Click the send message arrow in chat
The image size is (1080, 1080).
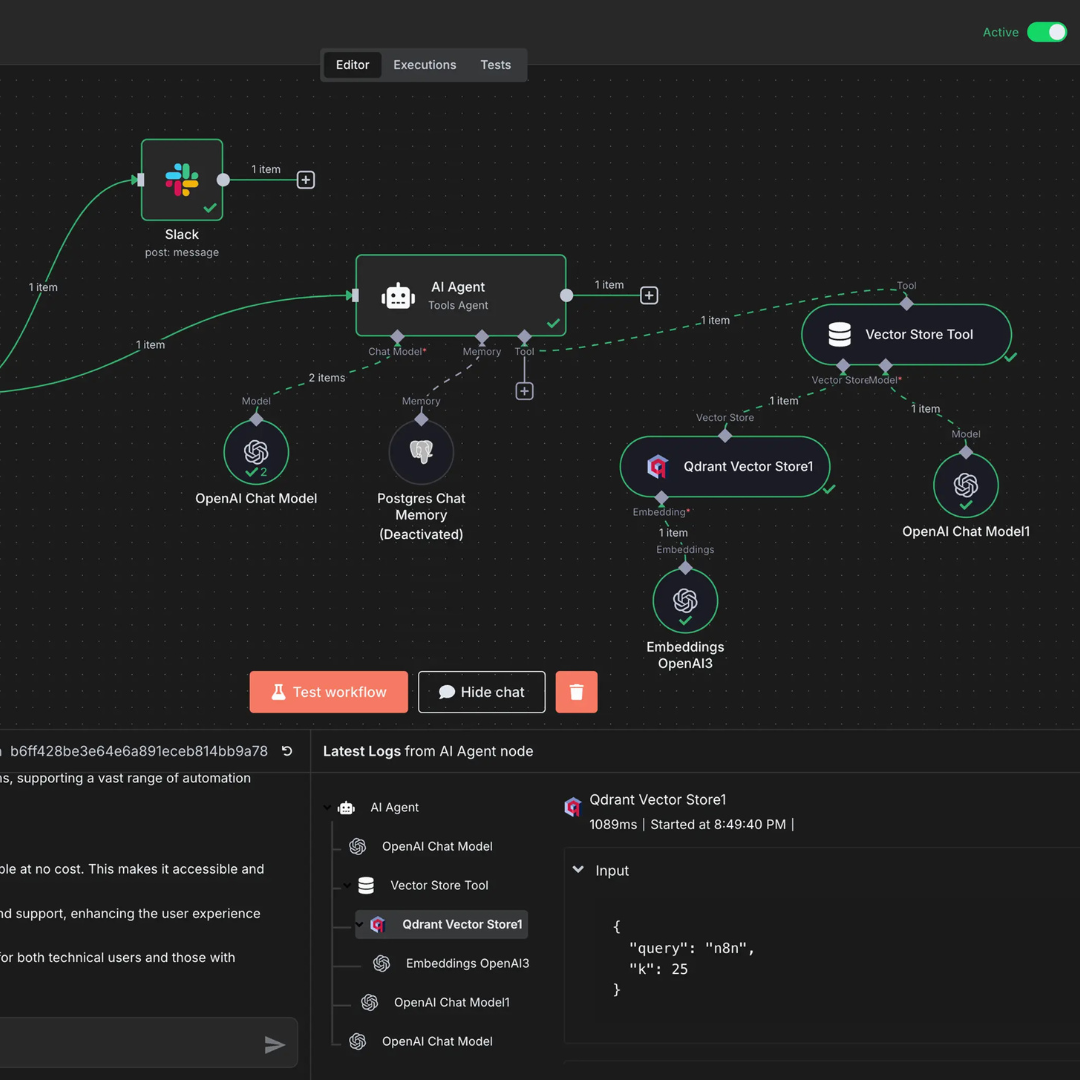click(275, 1044)
